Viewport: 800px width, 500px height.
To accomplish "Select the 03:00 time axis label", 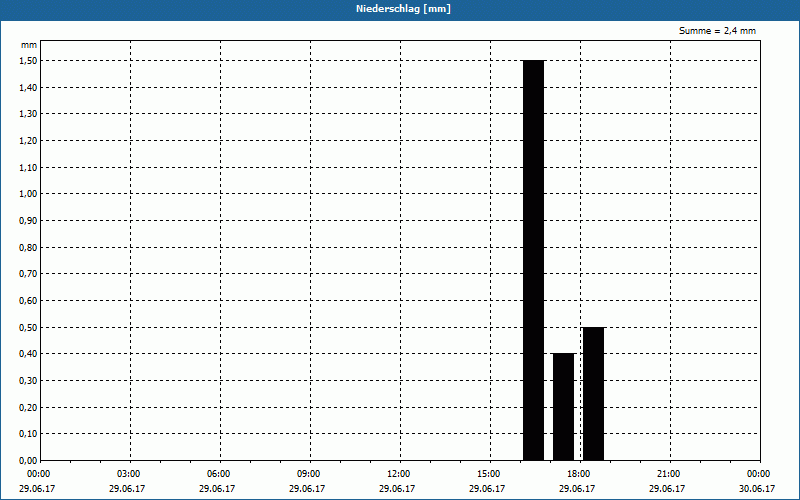I will point(128,474).
